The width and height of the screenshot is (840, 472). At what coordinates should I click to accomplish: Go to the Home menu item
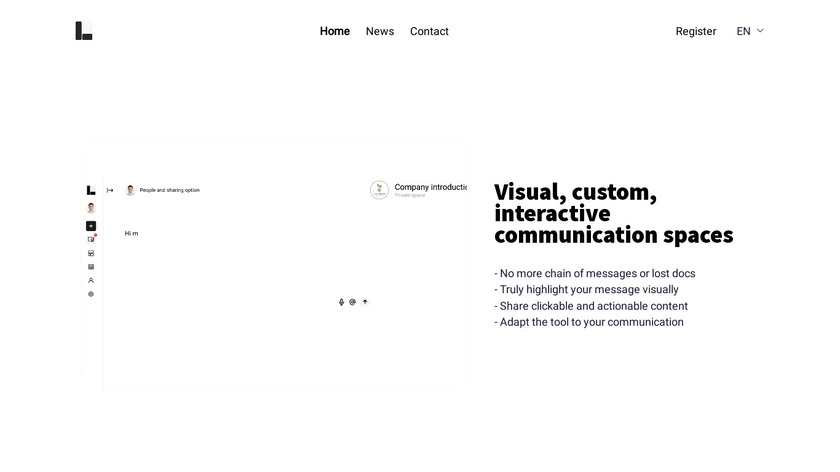[x=335, y=31]
